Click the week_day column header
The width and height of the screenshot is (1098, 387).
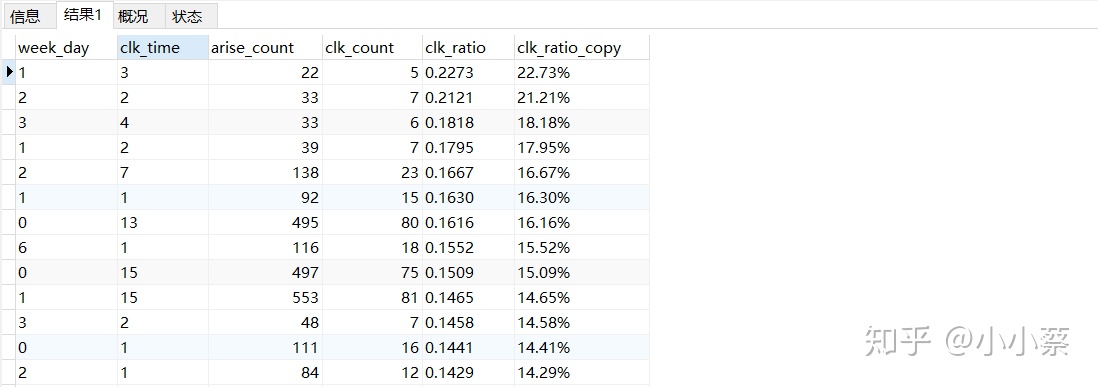(x=66, y=48)
